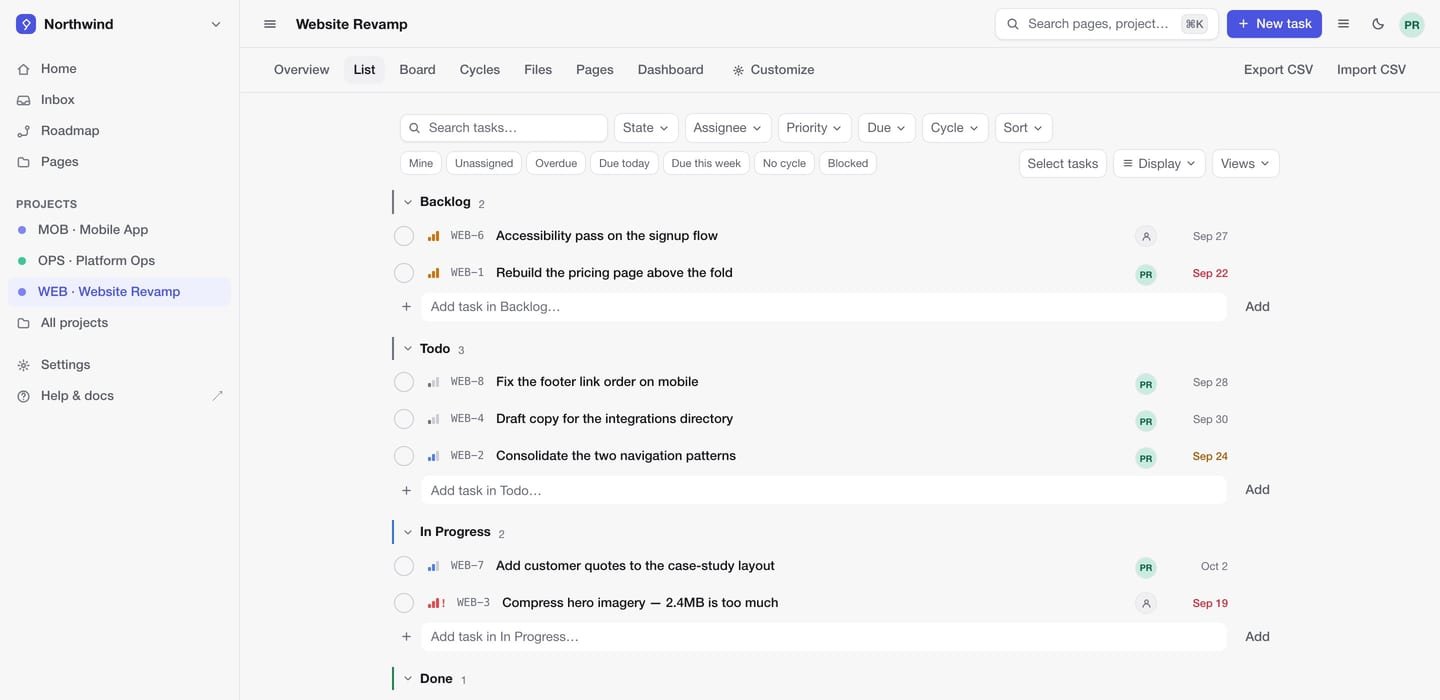The height and width of the screenshot is (700, 1440).
Task: Click Import CSV
Action: pos(1371,70)
